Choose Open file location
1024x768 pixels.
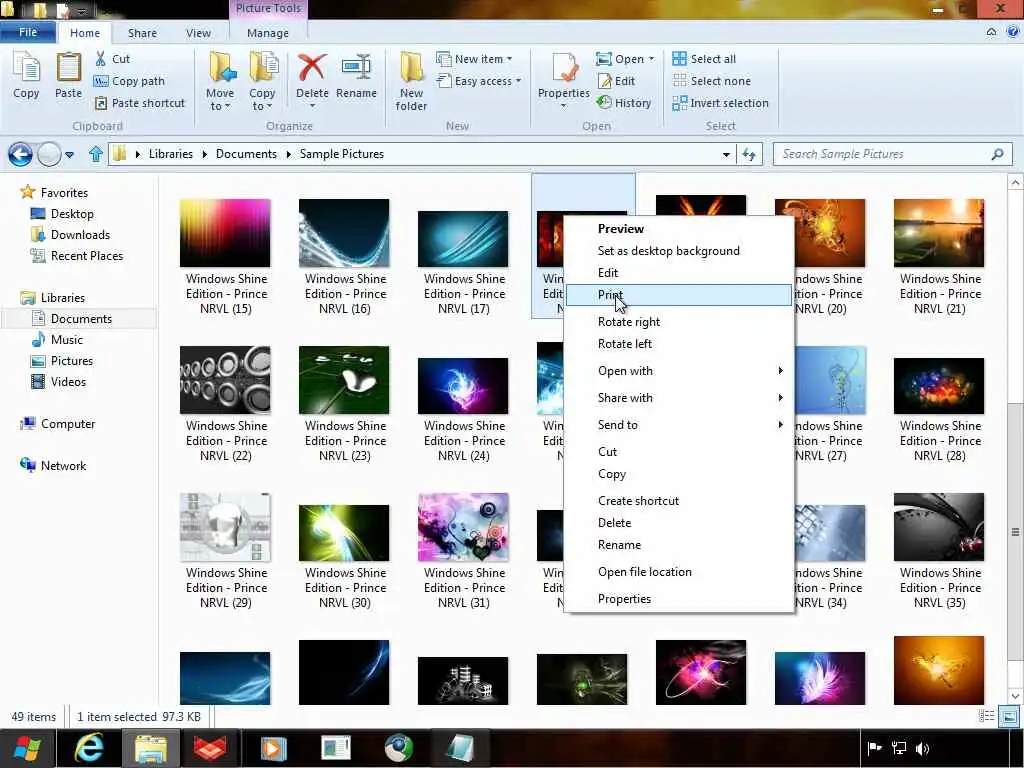click(679, 572)
